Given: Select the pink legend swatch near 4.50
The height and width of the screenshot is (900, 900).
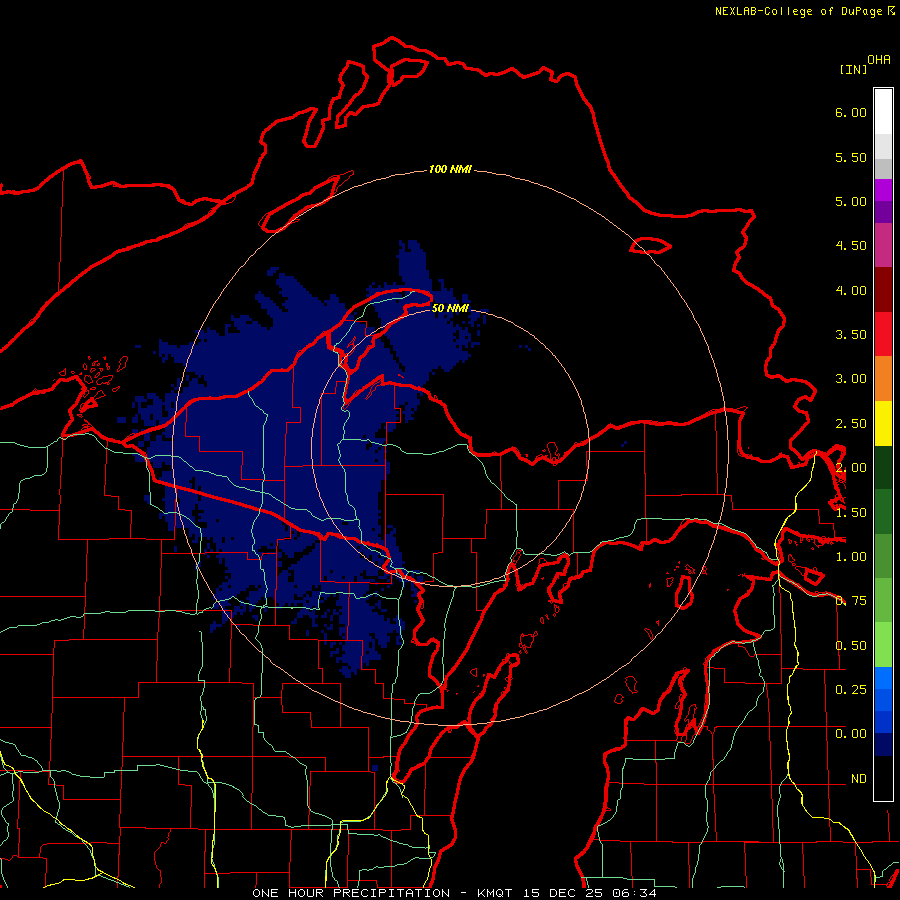Looking at the screenshot, I should pos(883,245).
